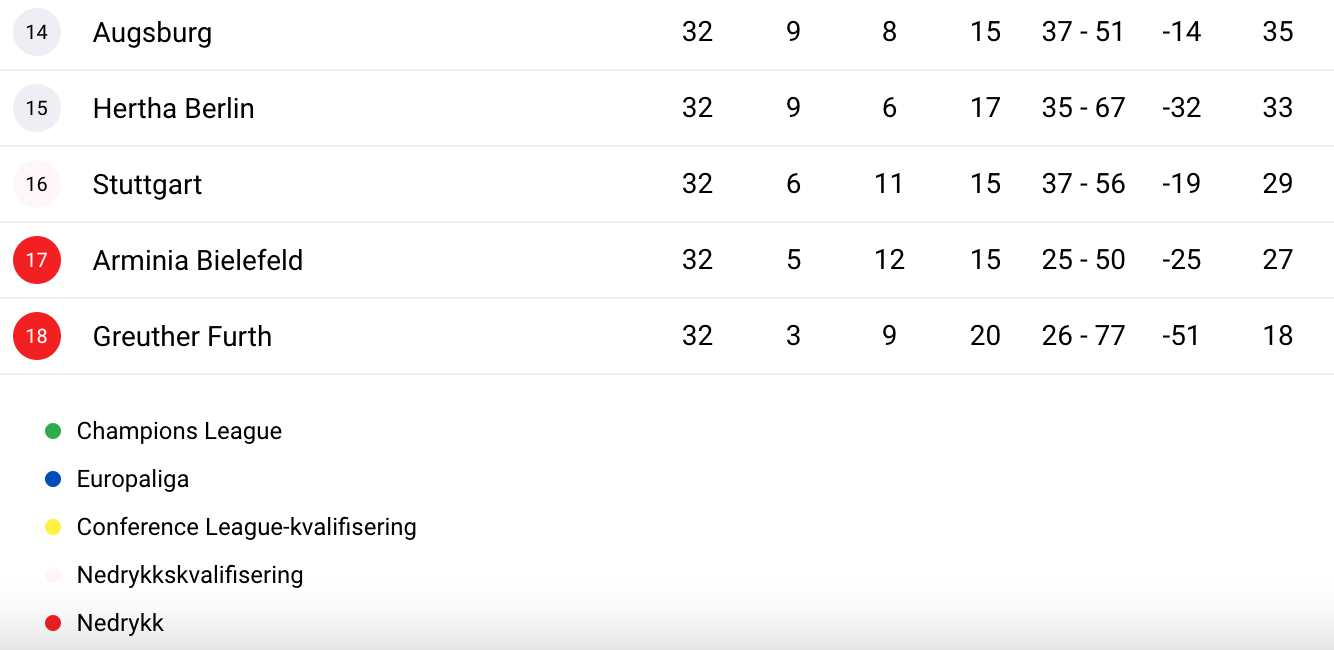Click the Conference League-kvalifisering legend label
Viewport: 1334px width, 650px height.
click(246, 527)
